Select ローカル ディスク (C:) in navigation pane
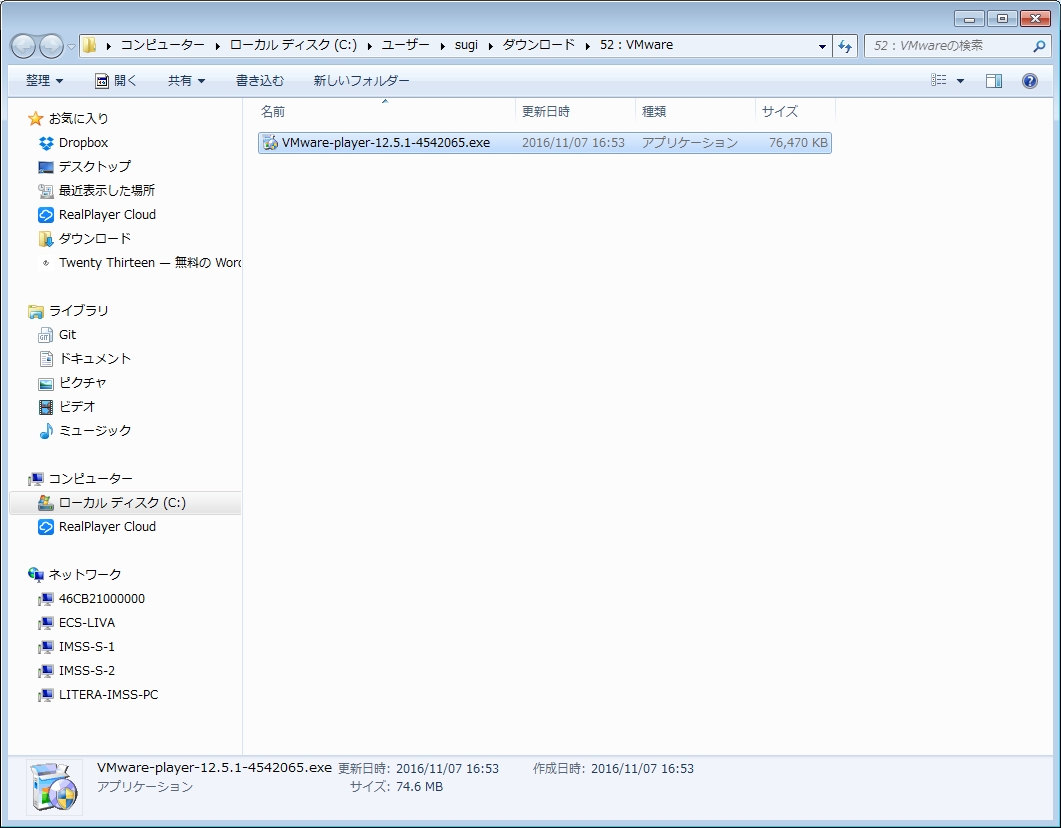1061x828 pixels. point(122,503)
